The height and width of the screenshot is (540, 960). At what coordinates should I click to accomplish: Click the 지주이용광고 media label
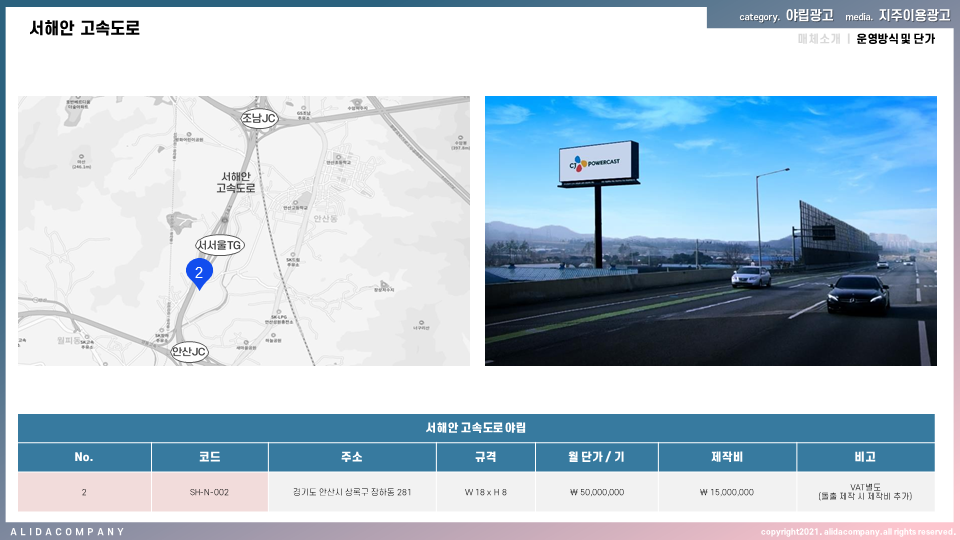914,16
